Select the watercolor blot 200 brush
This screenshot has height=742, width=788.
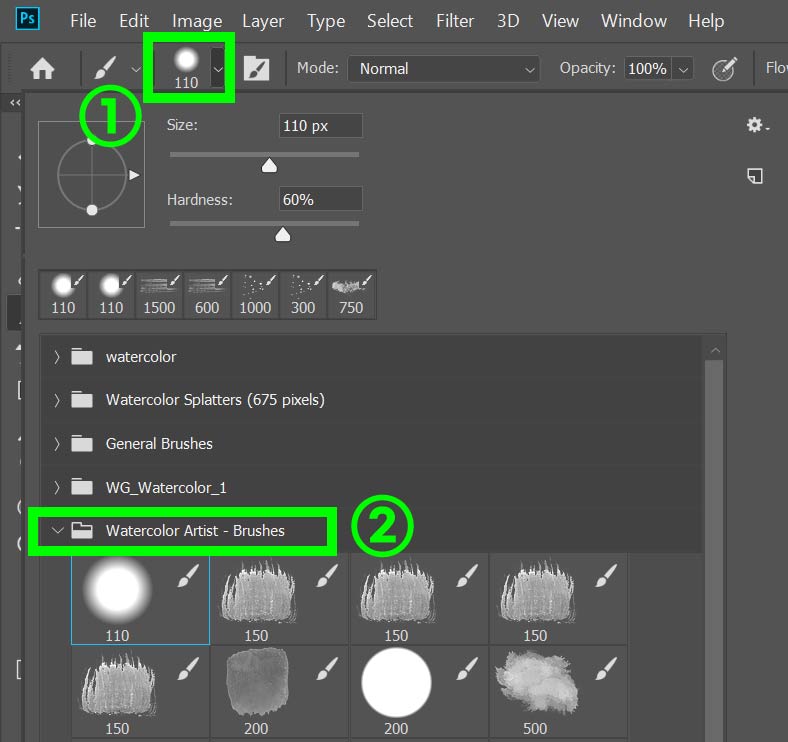[x=279, y=692]
